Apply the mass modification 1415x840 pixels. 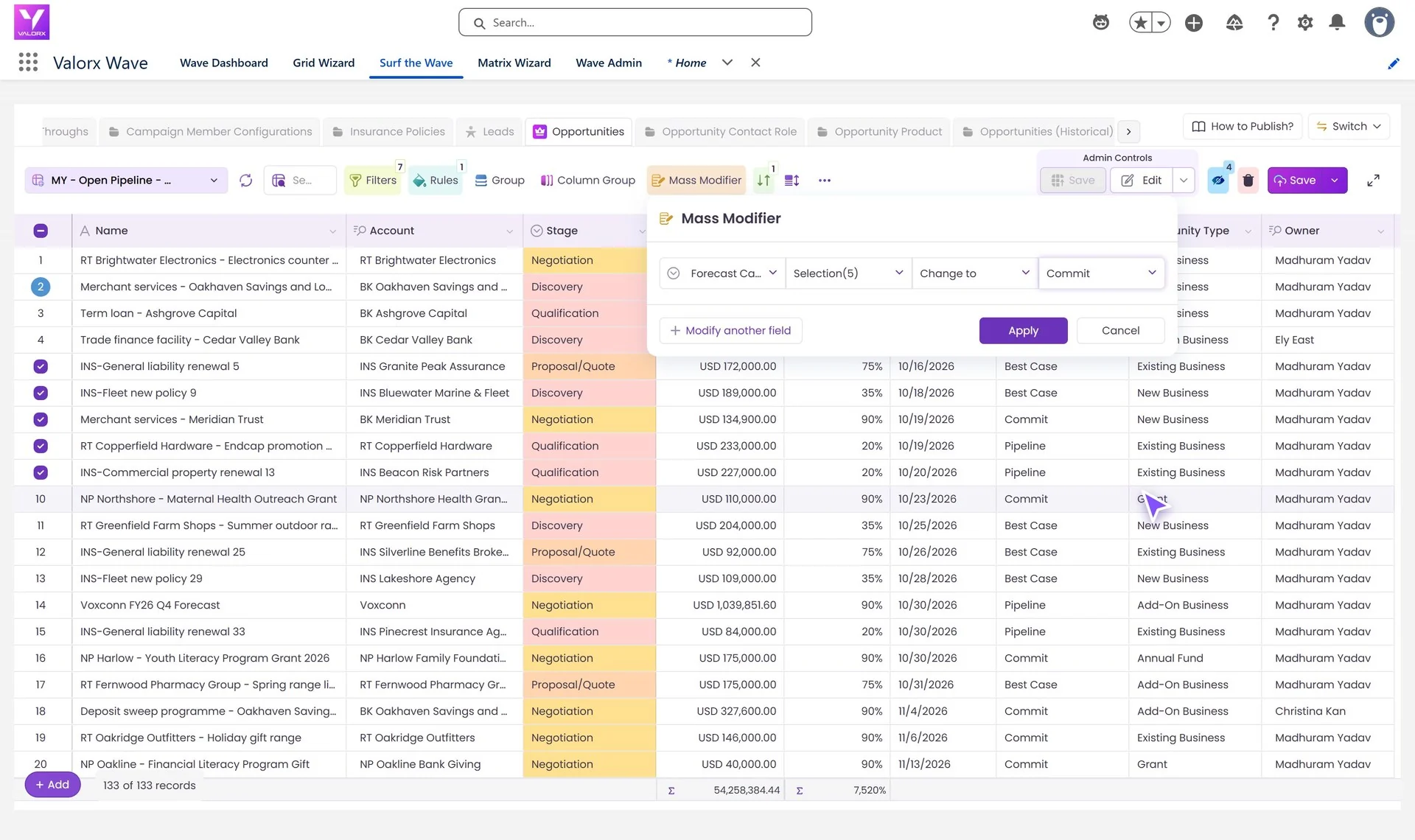tap(1023, 331)
